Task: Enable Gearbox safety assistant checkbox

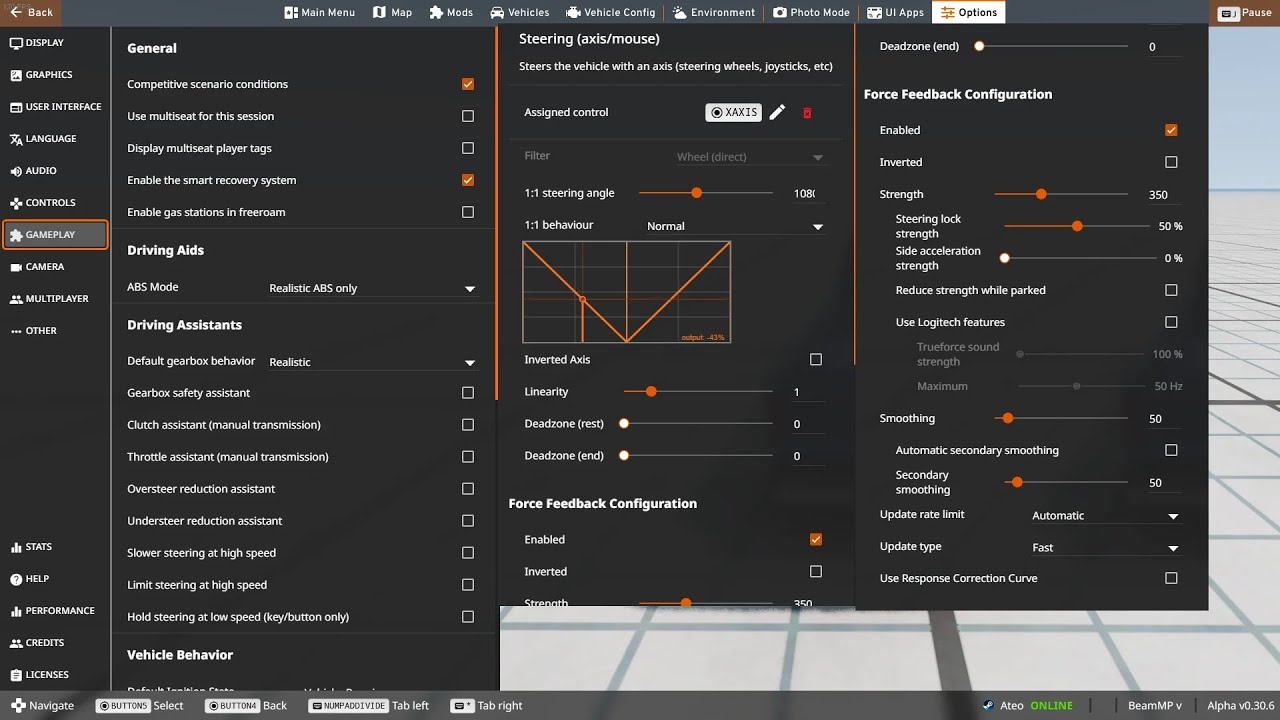Action: point(468,393)
